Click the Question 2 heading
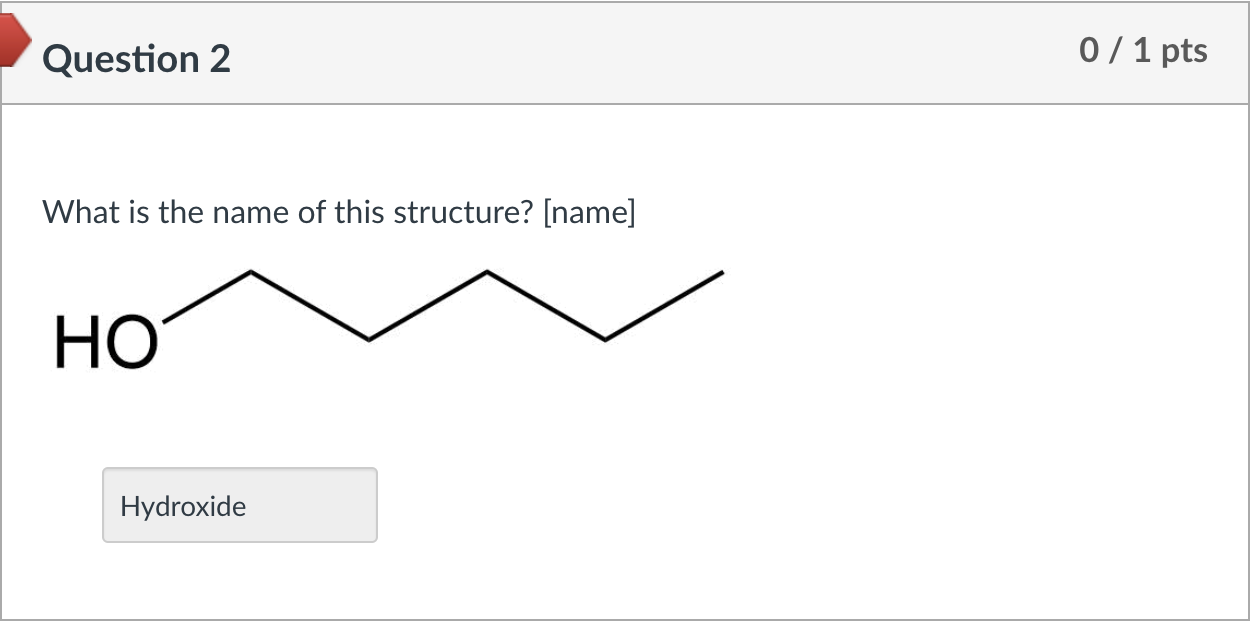The height and width of the screenshot is (622, 1250). 137,59
